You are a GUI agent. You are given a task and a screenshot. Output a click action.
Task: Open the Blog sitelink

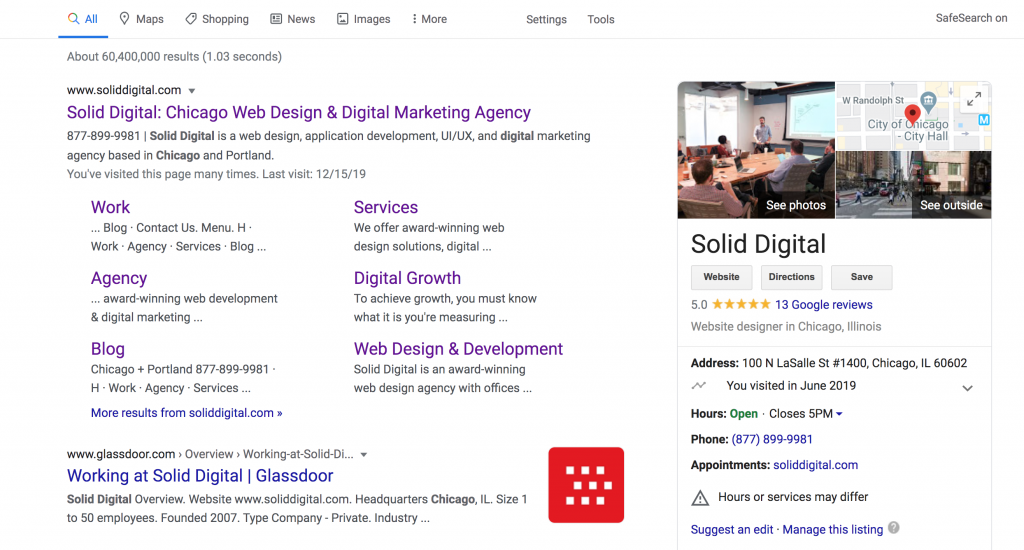pos(108,349)
